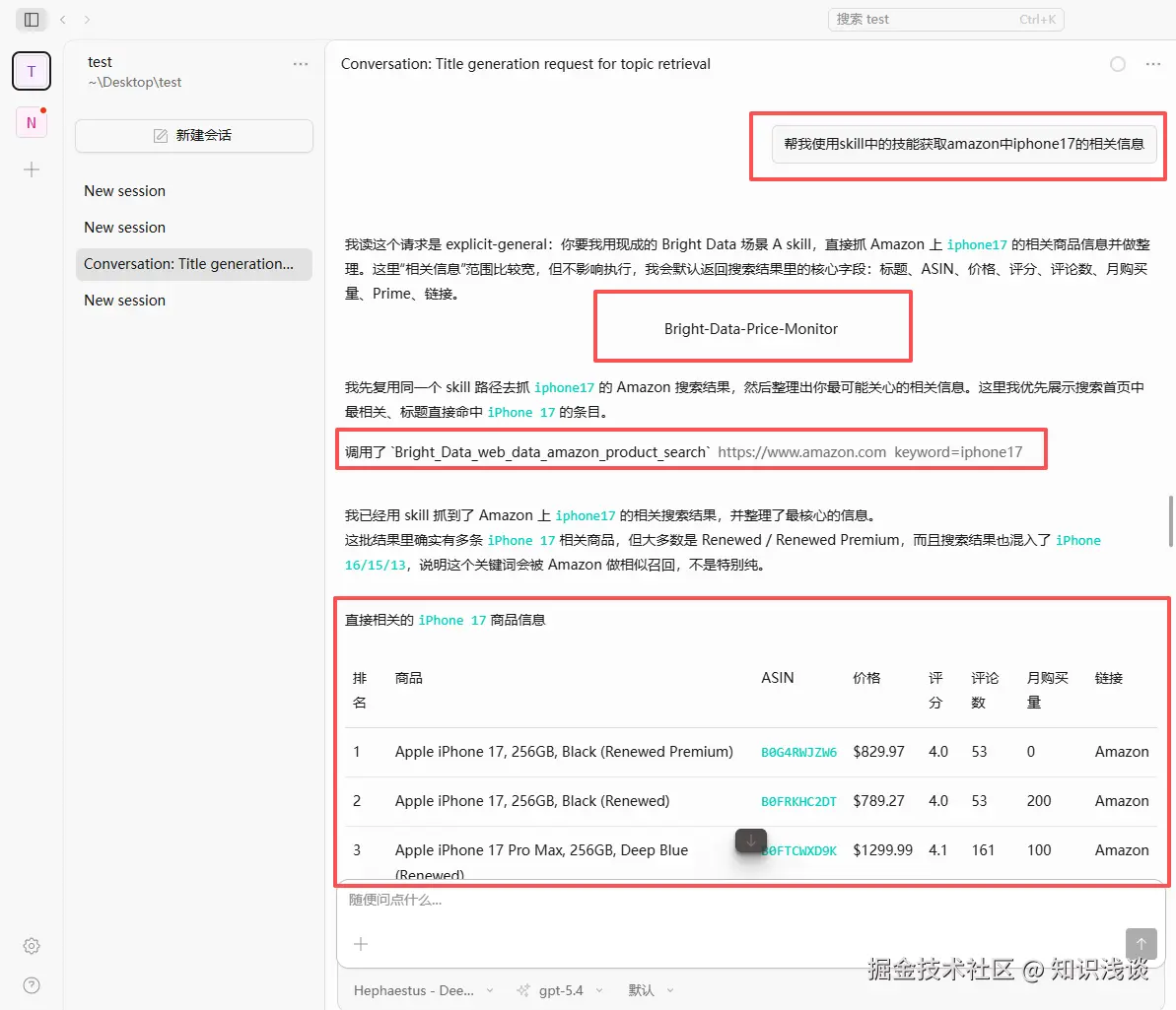1176x1010 pixels.
Task: Open the last New session
Action: coord(194,300)
